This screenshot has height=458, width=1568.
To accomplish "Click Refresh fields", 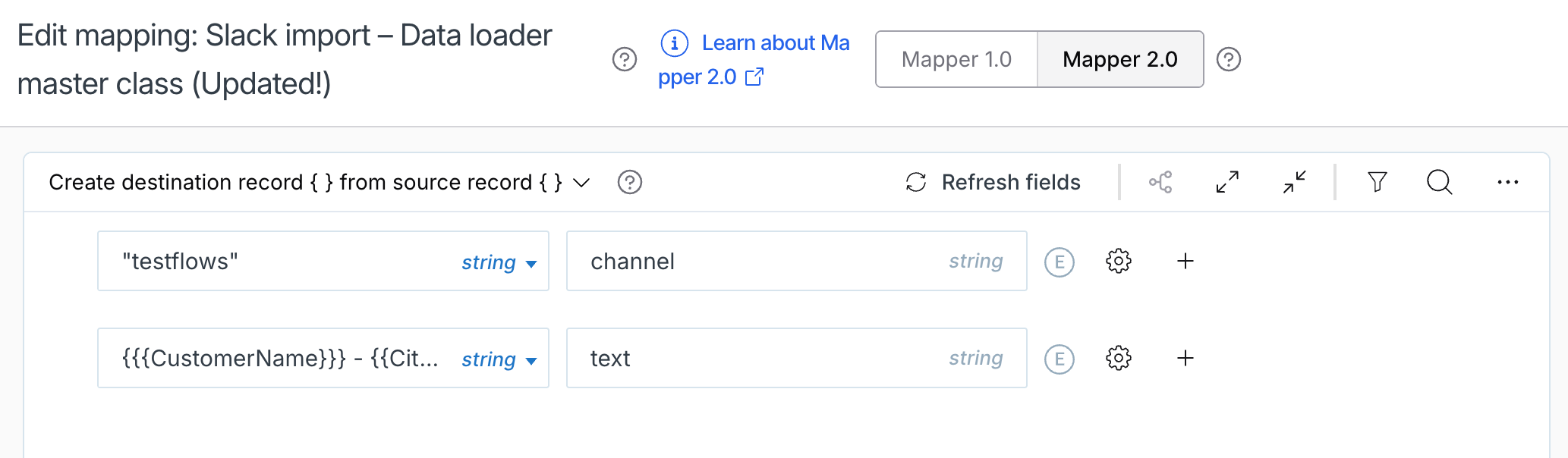I will [994, 182].
